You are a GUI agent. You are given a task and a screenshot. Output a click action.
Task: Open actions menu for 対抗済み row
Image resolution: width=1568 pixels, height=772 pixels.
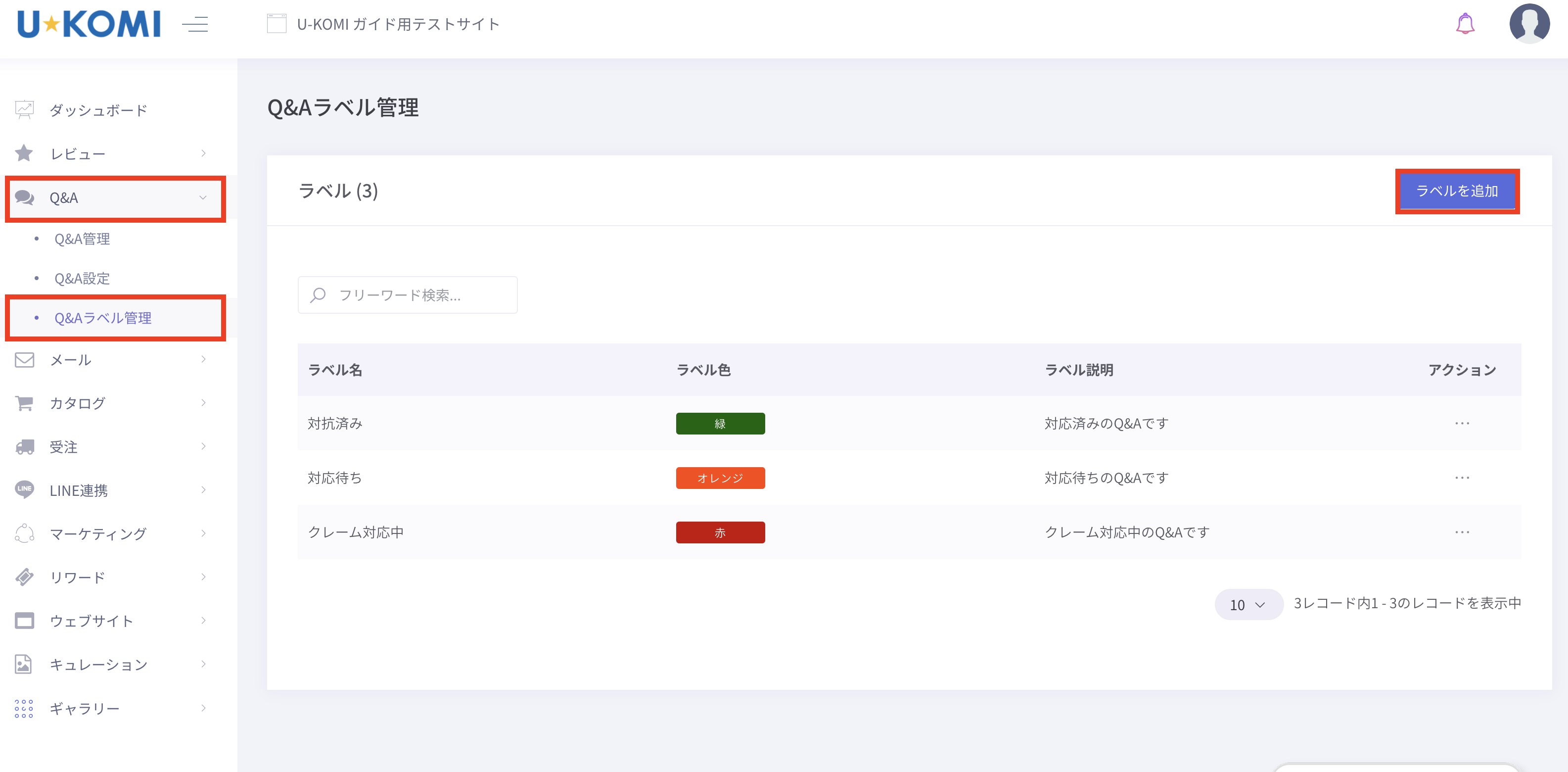coord(1462,423)
